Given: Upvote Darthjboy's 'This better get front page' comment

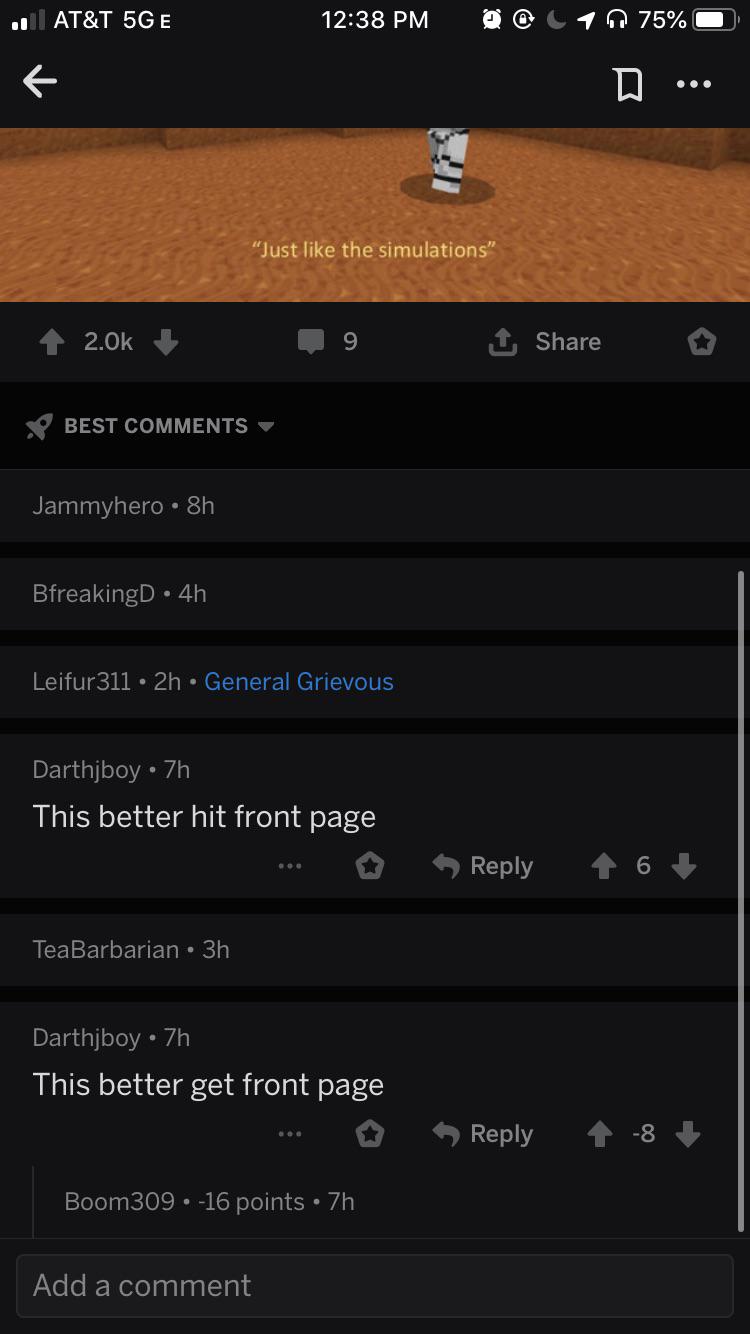Looking at the screenshot, I should (604, 1133).
